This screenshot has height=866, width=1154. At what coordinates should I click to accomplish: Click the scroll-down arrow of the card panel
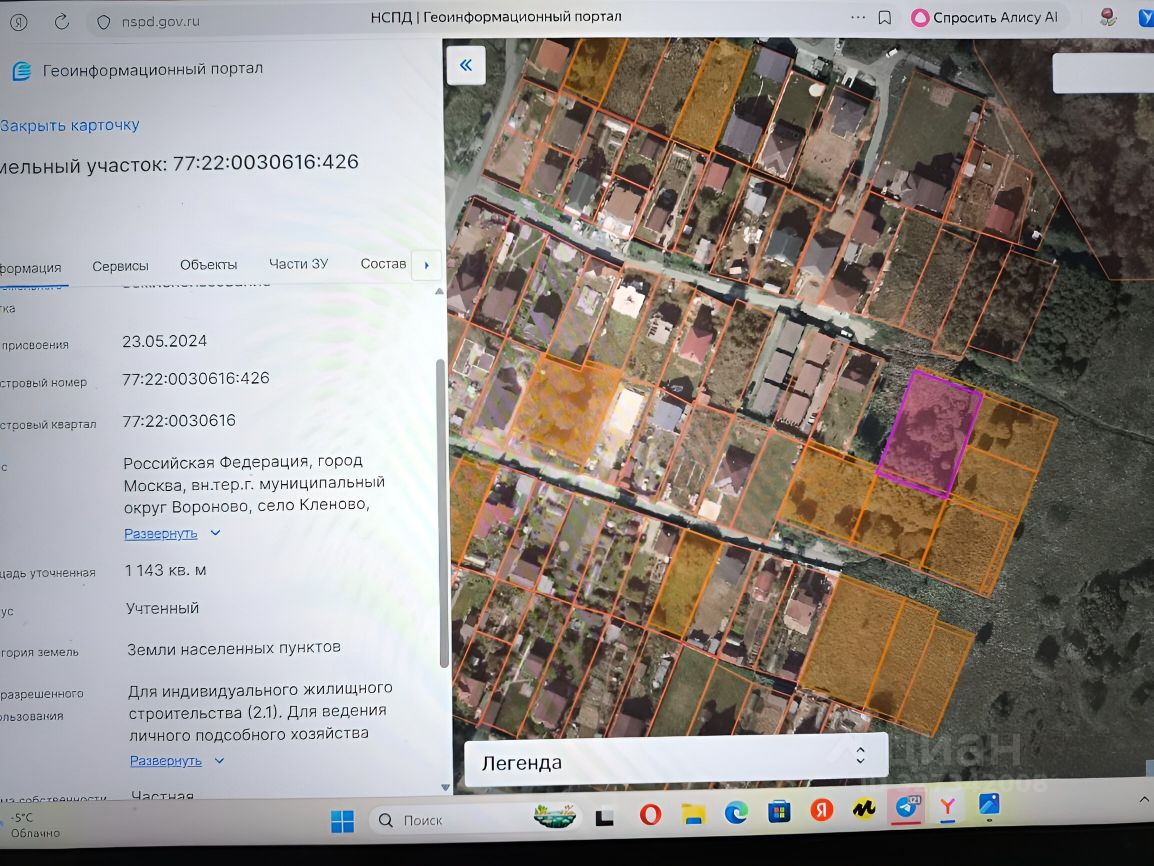(445, 787)
